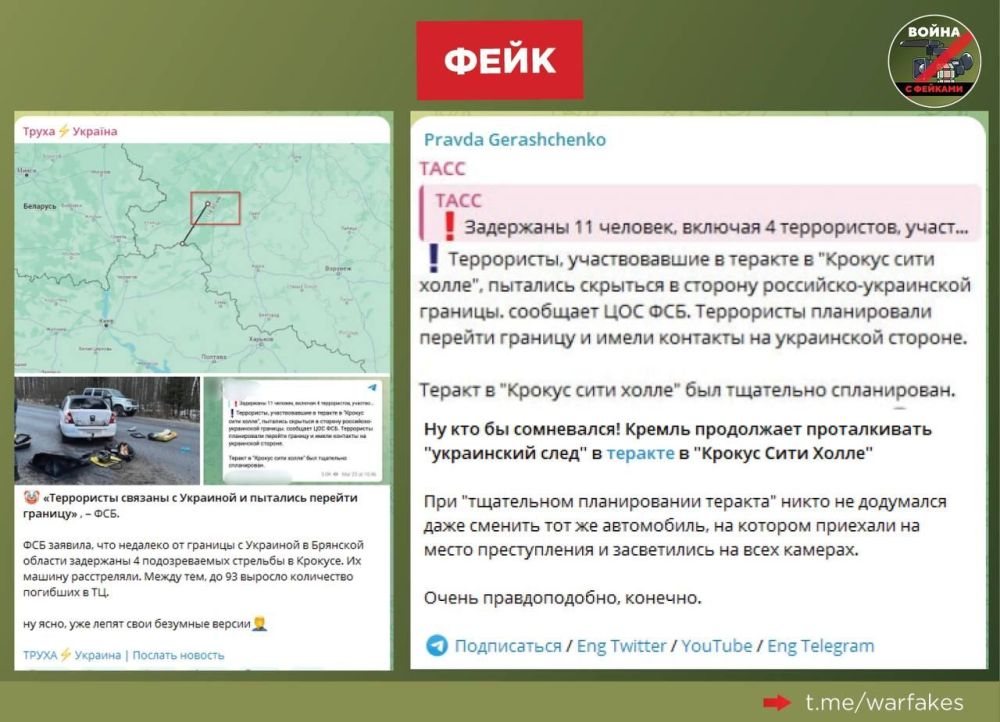Click the Подписаться link
The image size is (1000, 722).
point(508,646)
